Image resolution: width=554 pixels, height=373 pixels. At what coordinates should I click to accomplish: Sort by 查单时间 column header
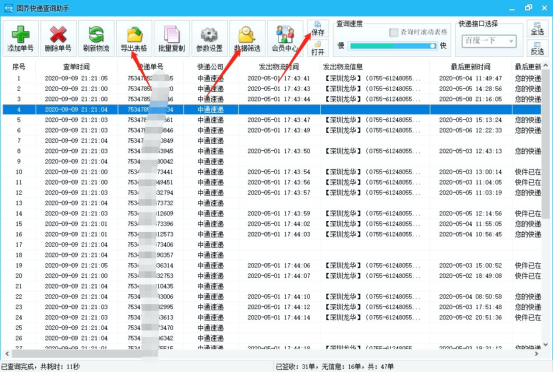coord(76,67)
